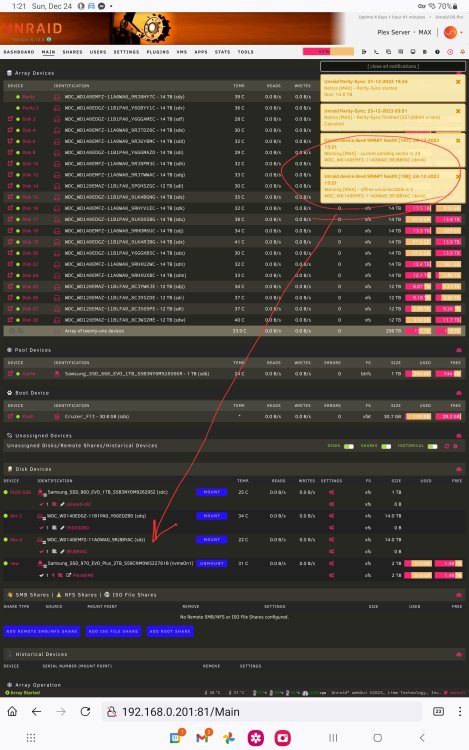Click the gear icon in the Unassigned Devices bar
Screen dimensions: 469x750
pos(456,446)
